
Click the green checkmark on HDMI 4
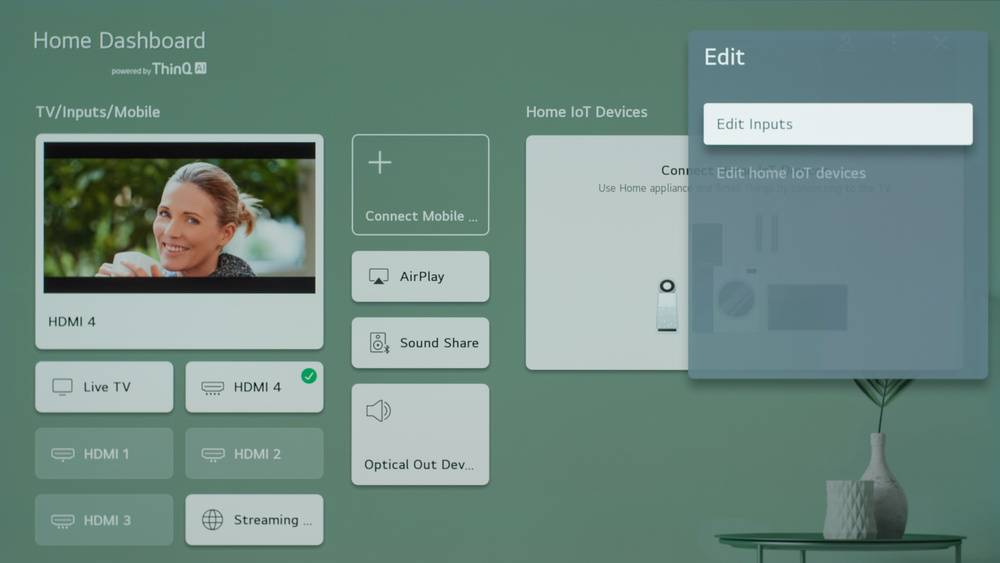pos(308,376)
